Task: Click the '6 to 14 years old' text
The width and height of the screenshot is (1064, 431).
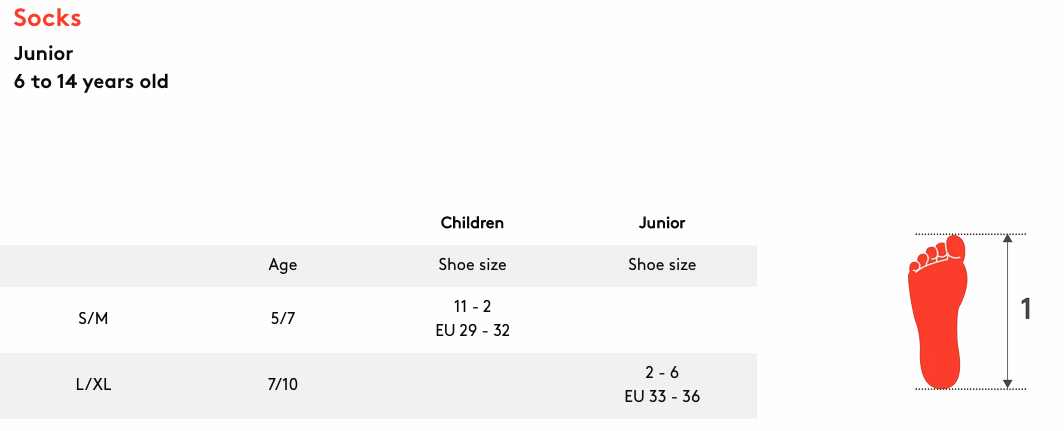Action: tap(91, 82)
